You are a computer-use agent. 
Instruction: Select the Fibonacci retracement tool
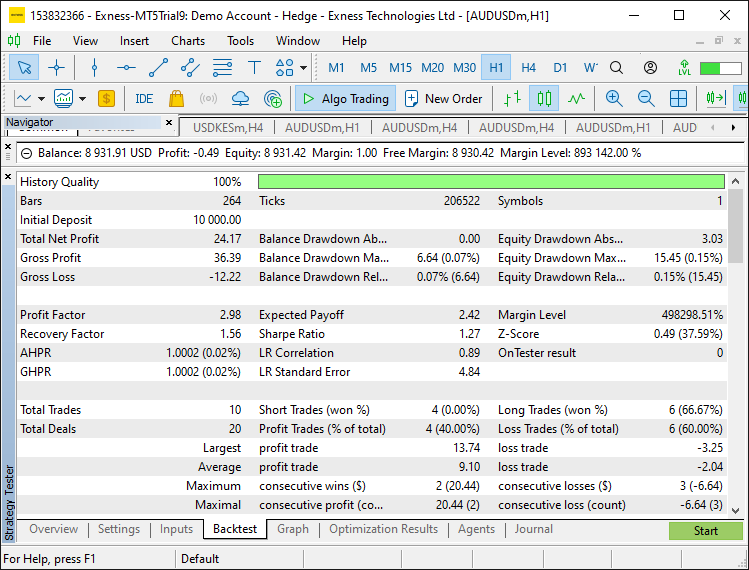222,67
